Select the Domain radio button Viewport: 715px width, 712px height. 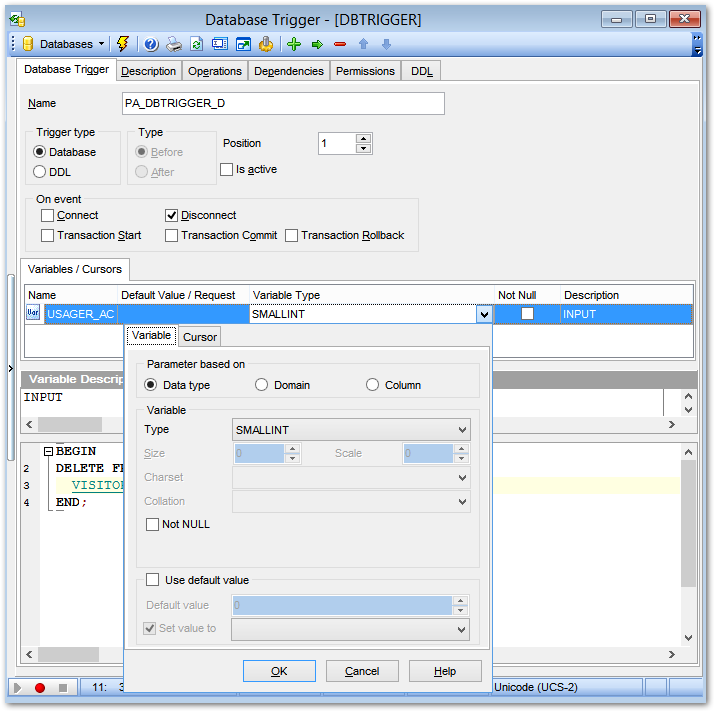[x=262, y=385]
